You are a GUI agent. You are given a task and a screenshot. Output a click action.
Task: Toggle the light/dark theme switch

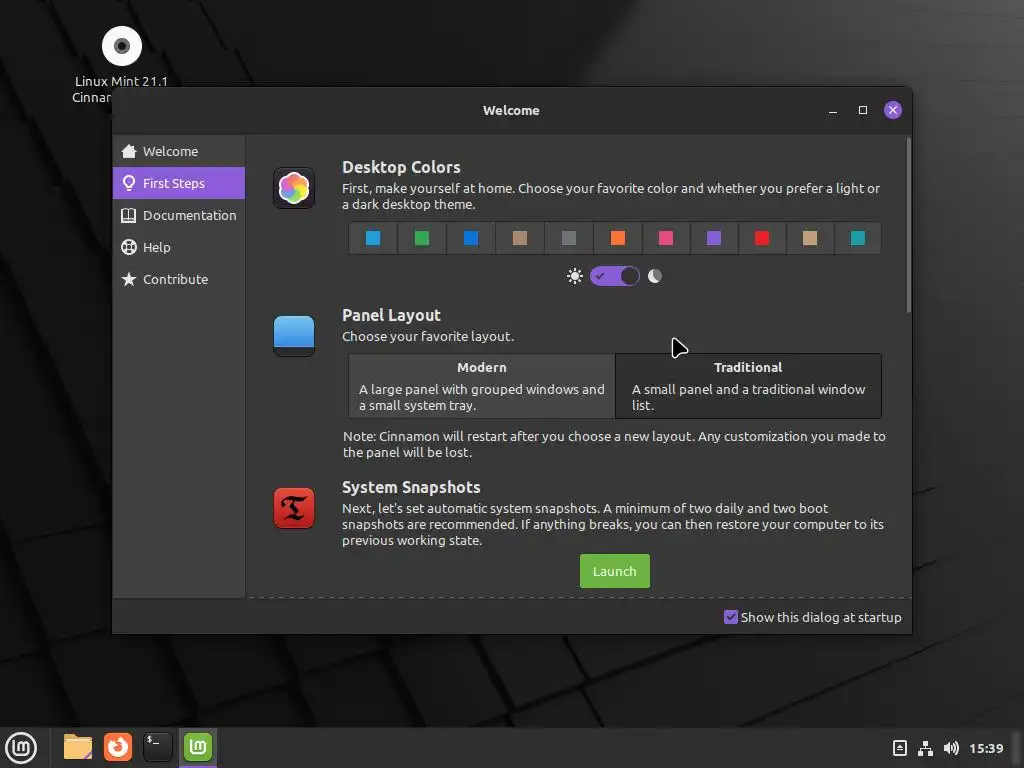[x=615, y=276]
